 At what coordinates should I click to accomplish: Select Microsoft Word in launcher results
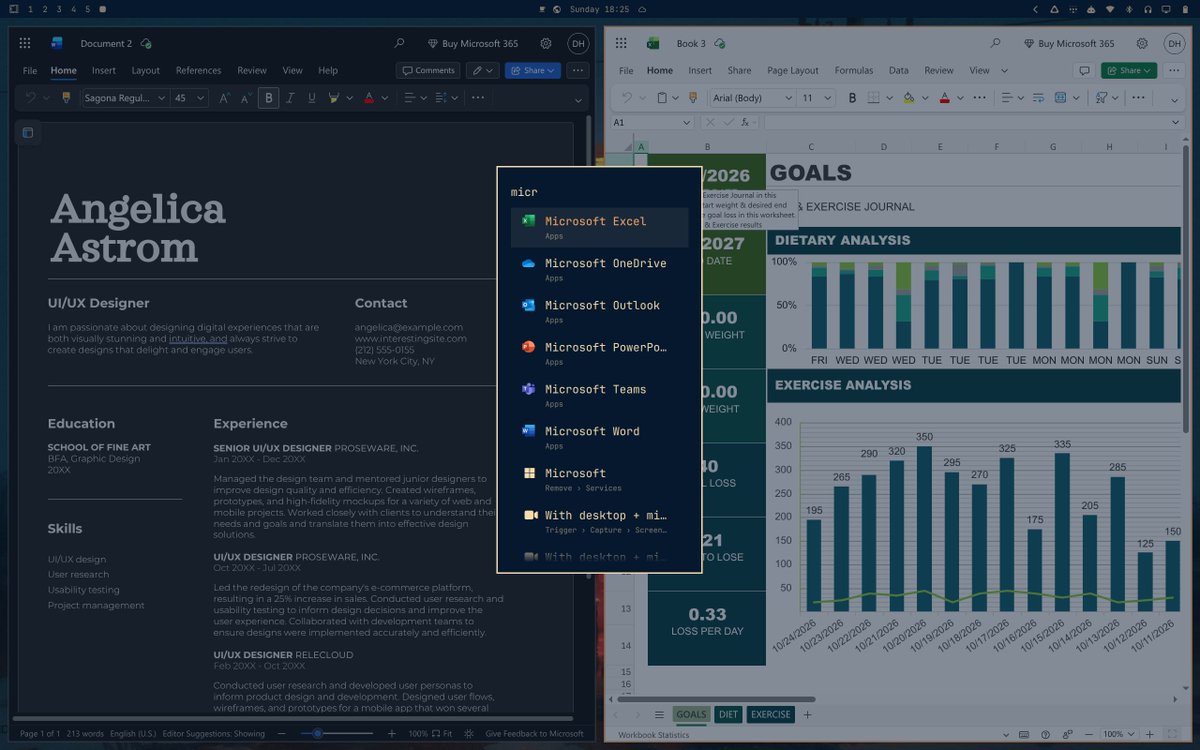click(599, 437)
